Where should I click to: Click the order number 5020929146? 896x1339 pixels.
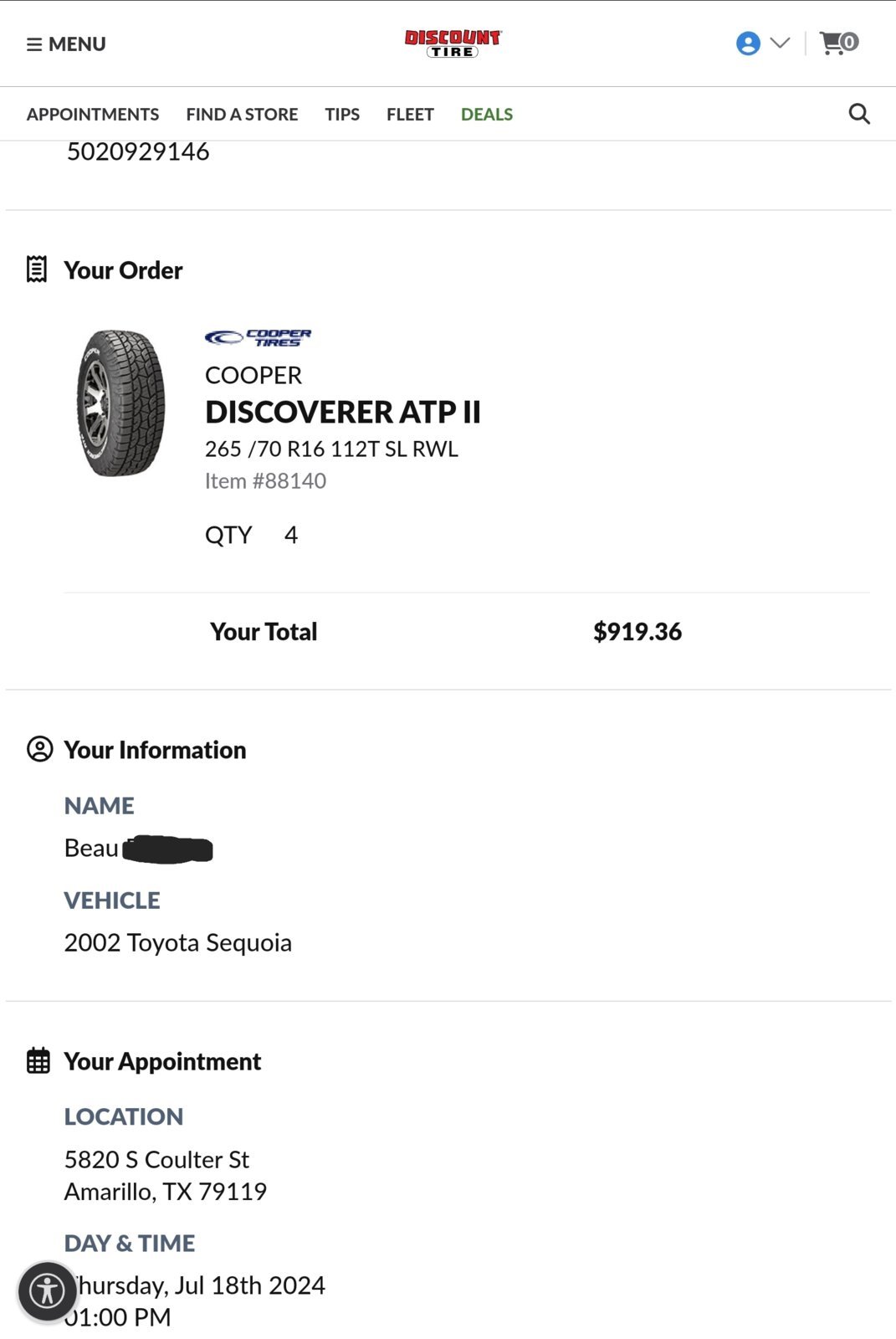[138, 151]
